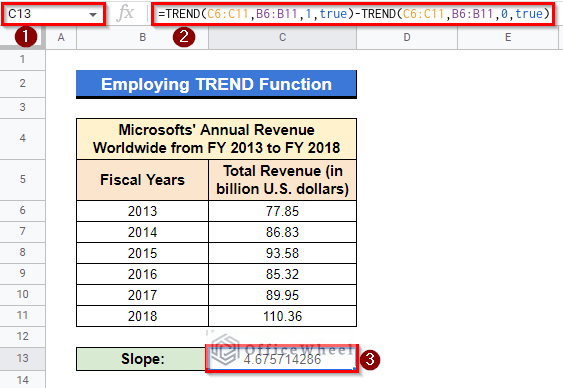Select the revenue cell 85.32
563x388 pixels.
pos(283,274)
